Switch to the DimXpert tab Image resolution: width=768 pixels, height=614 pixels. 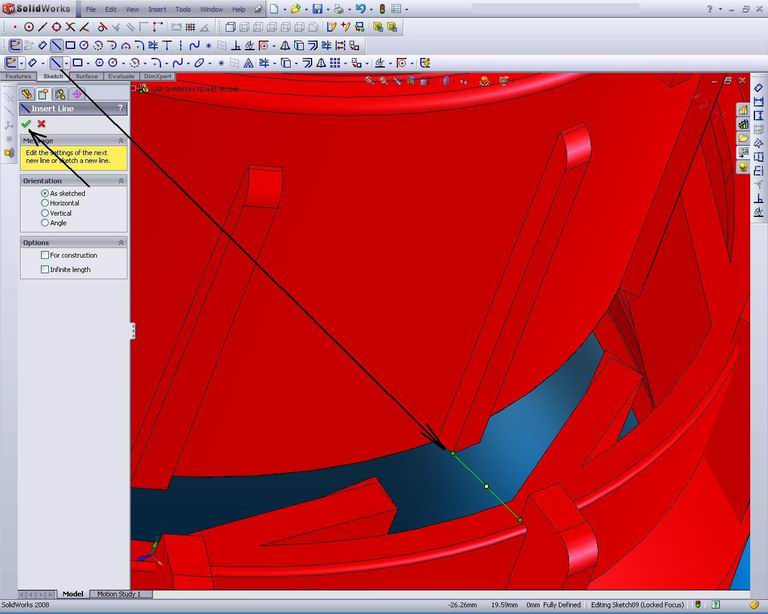coord(158,76)
